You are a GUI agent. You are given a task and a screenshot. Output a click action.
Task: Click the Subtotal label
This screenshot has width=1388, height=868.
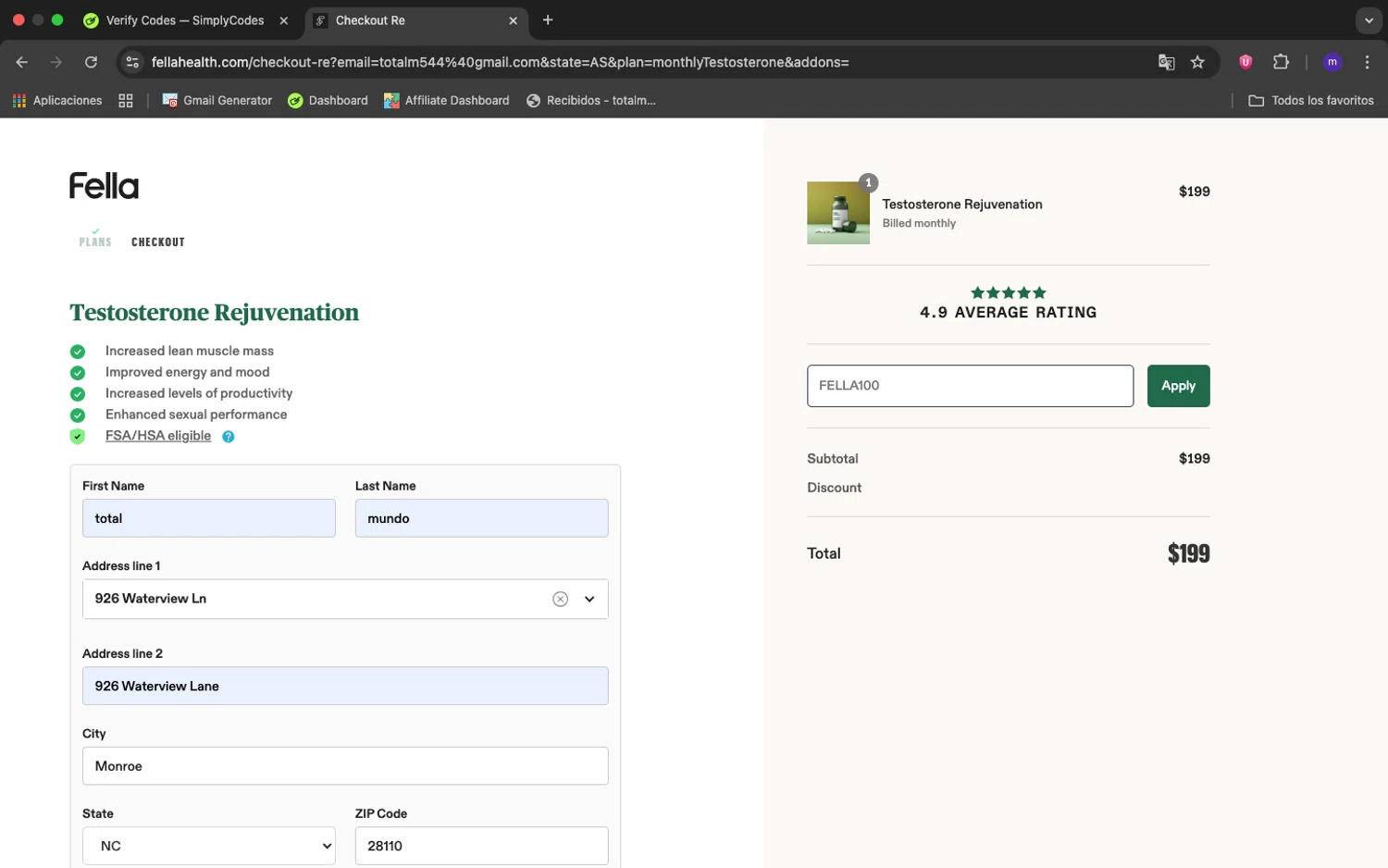833,459
